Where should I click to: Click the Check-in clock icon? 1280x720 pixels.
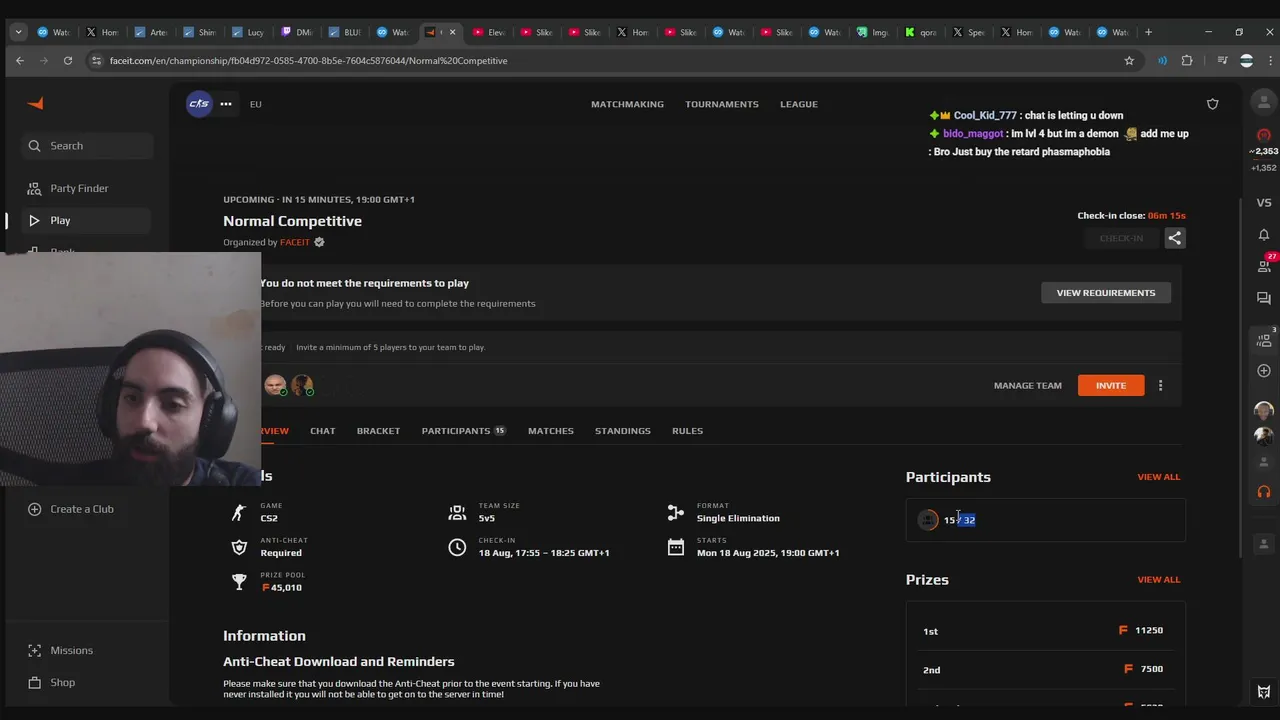[457, 547]
